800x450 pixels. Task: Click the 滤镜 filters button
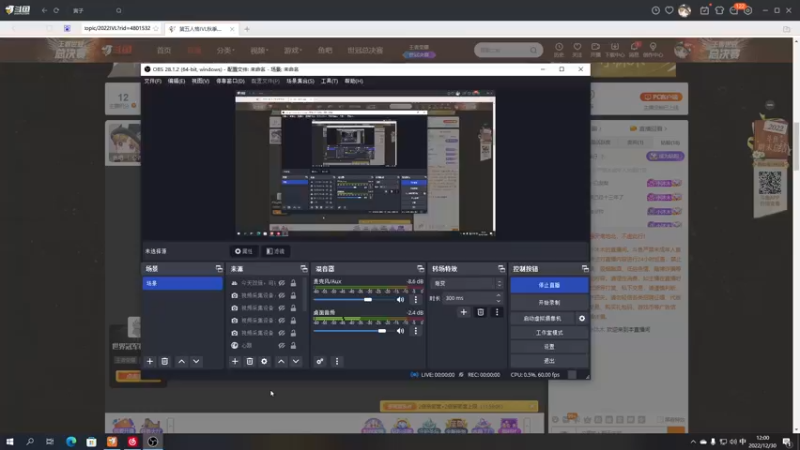click(276, 251)
